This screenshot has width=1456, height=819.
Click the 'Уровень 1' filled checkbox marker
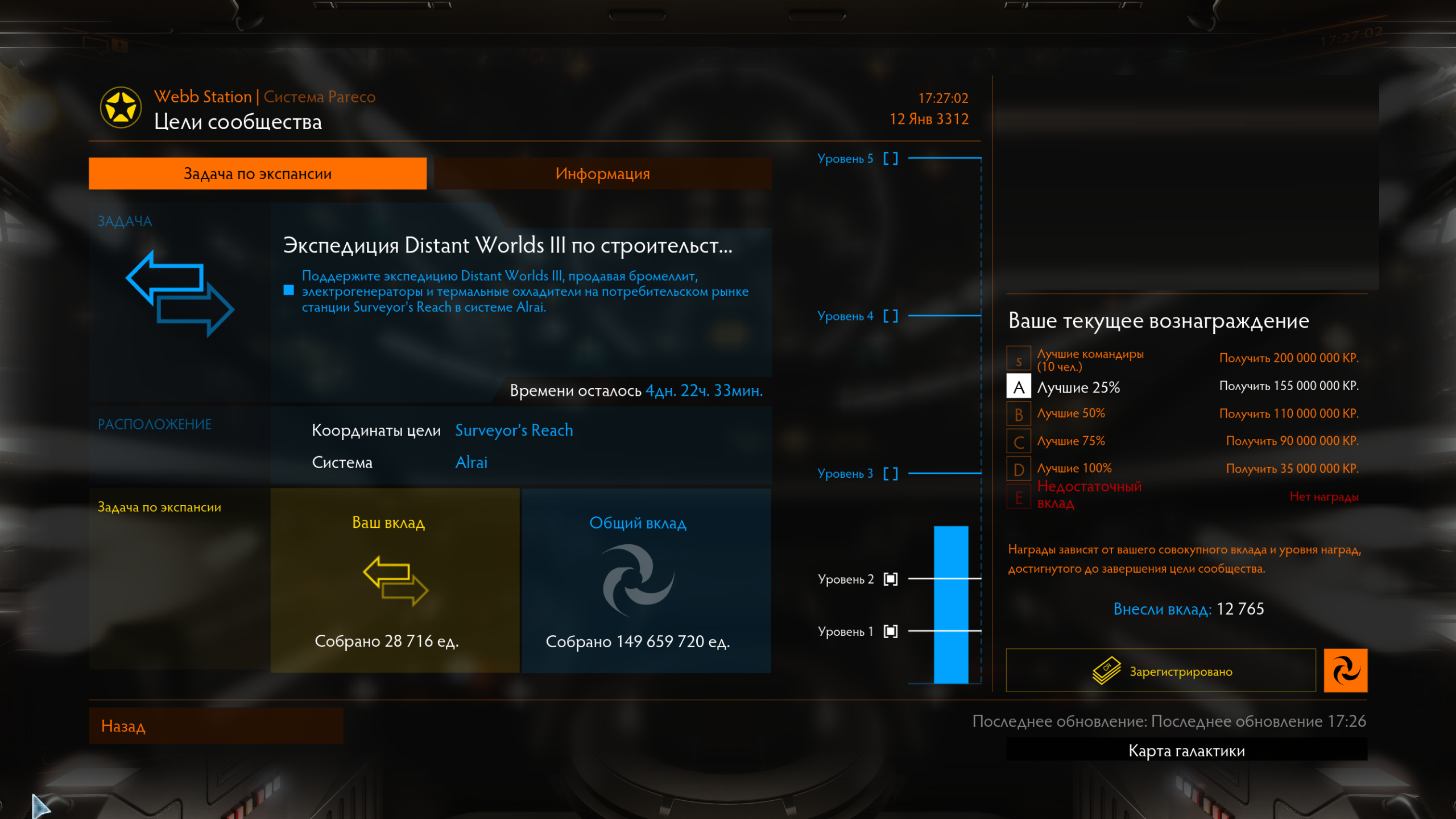[x=891, y=631]
